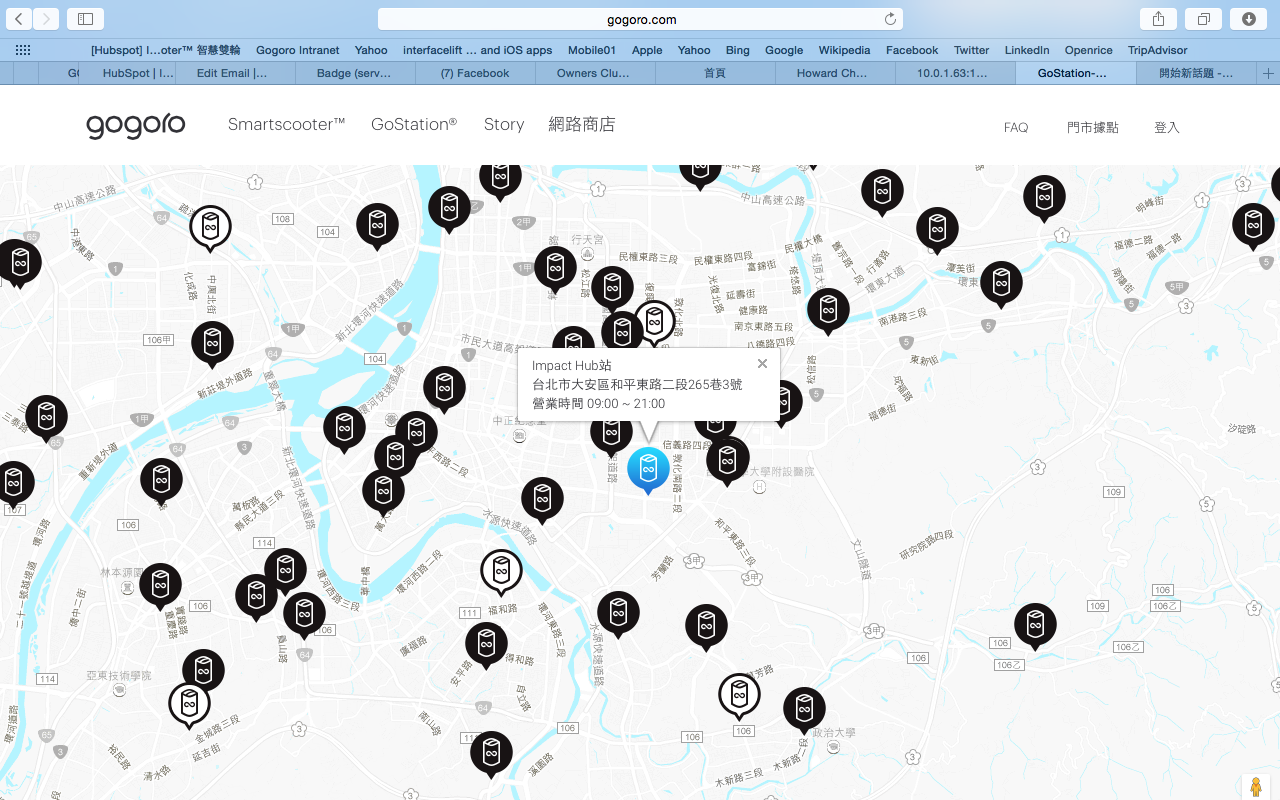
Task: Open the Smartscooter™ page
Action: click(286, 124)
